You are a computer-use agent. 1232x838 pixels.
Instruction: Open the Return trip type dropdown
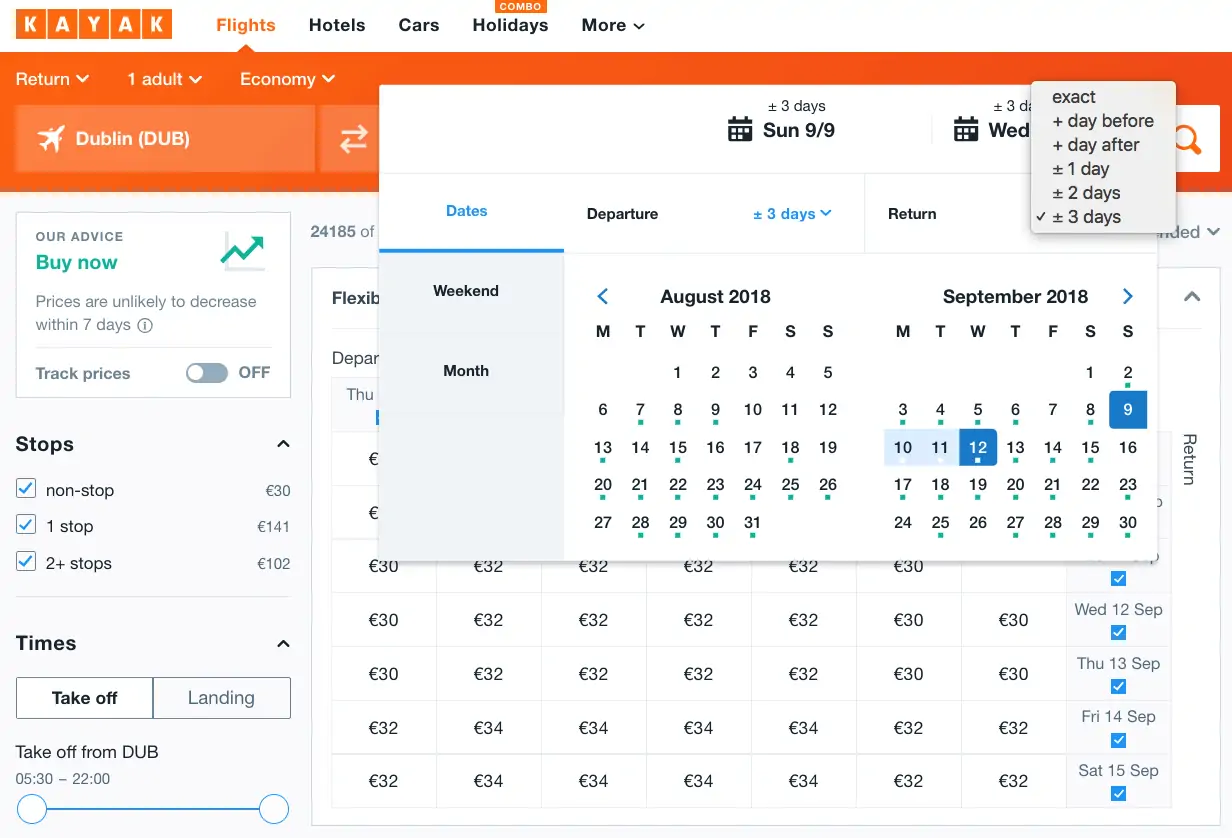click(53, 79)
